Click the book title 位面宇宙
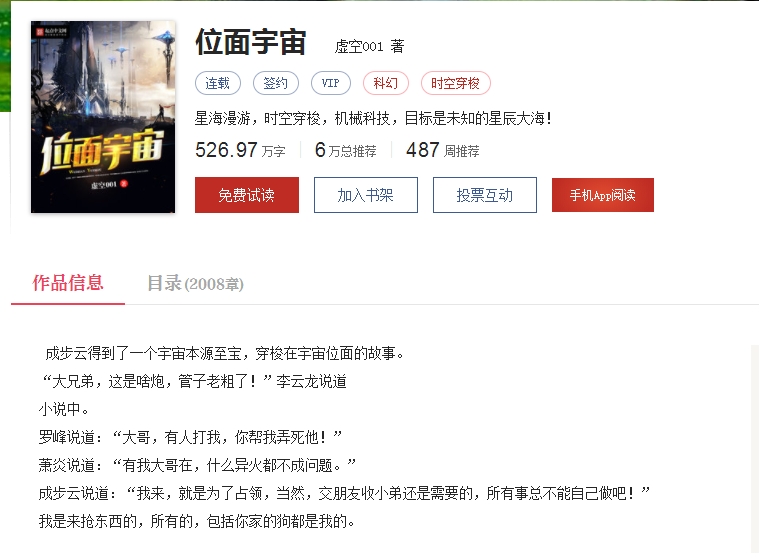The image size is (759, 553). [251, 42]
